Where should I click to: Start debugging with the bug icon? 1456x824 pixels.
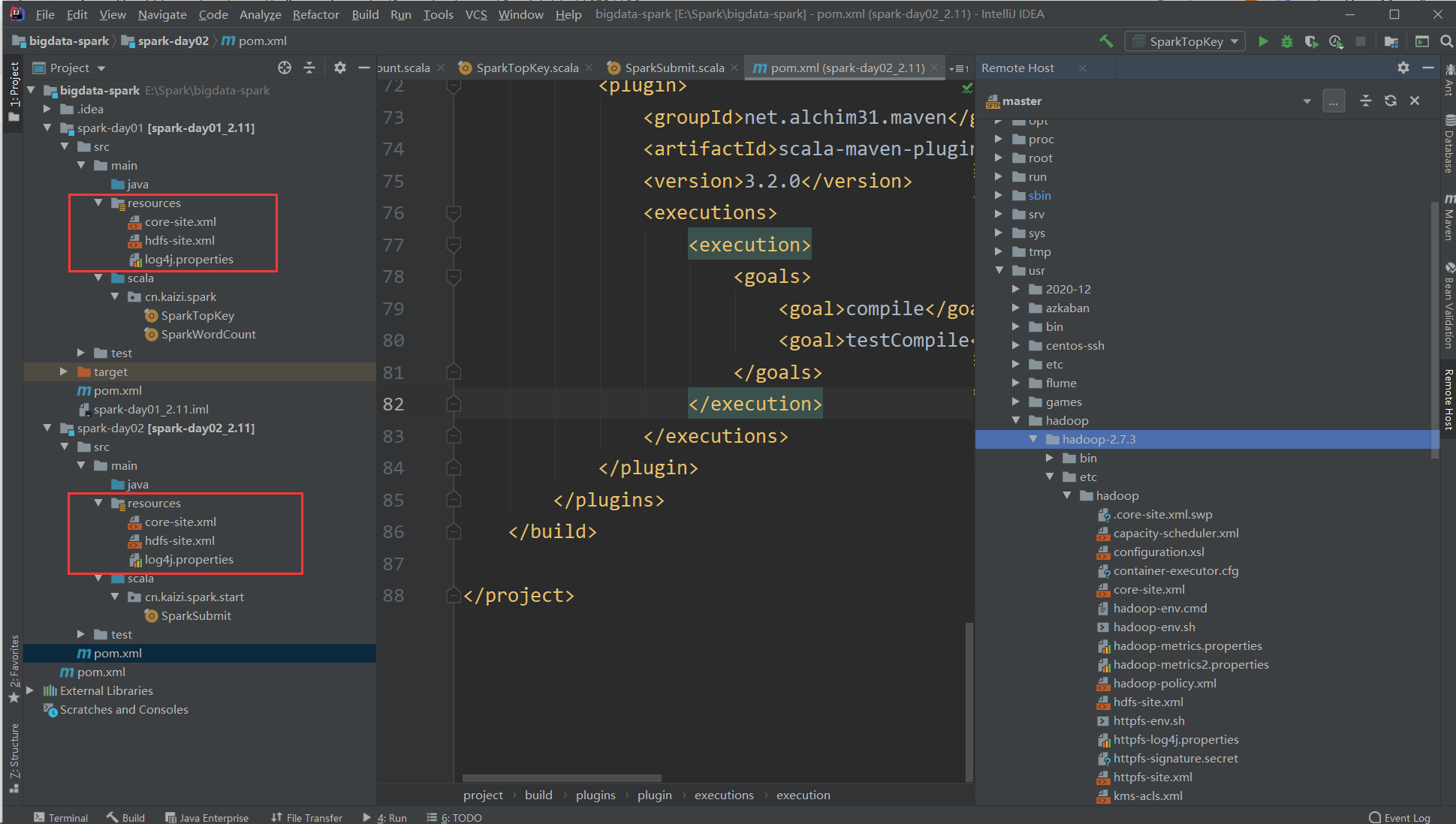tap(1287, 41)
